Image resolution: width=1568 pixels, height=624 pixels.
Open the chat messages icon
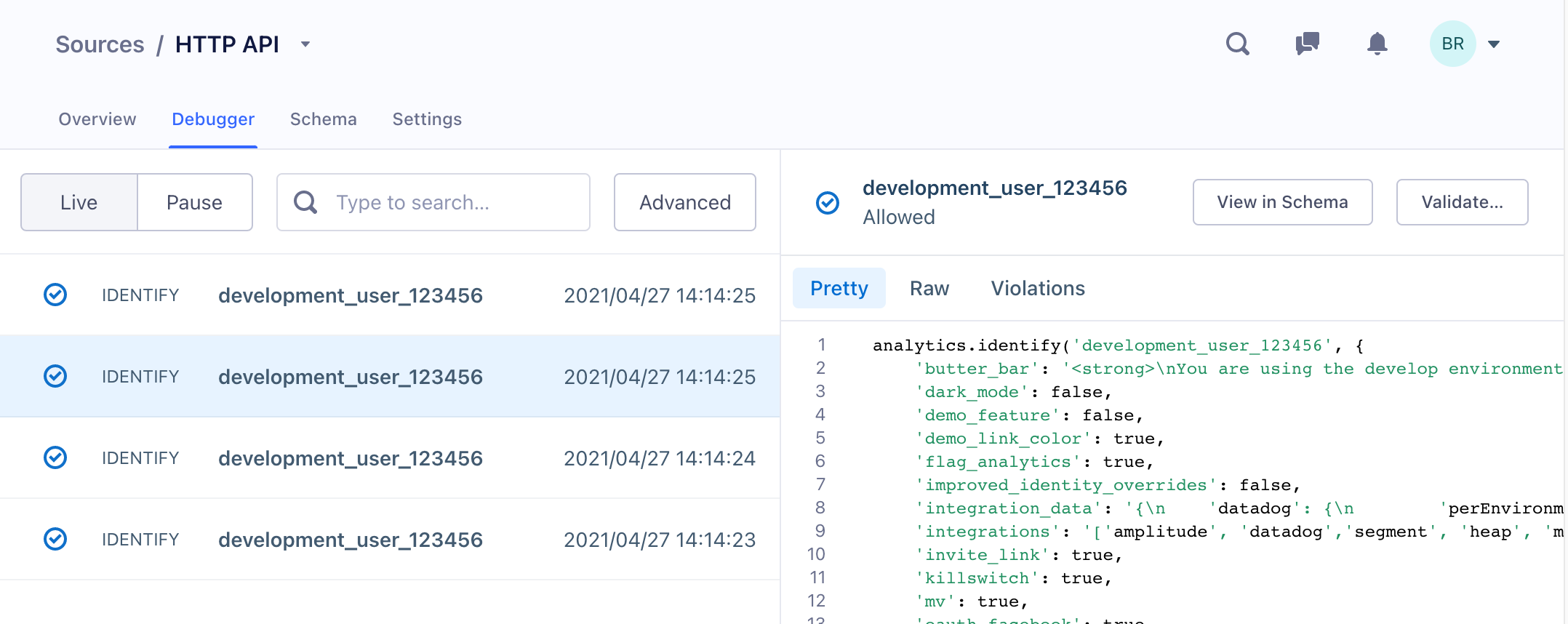coord(1307,44)
